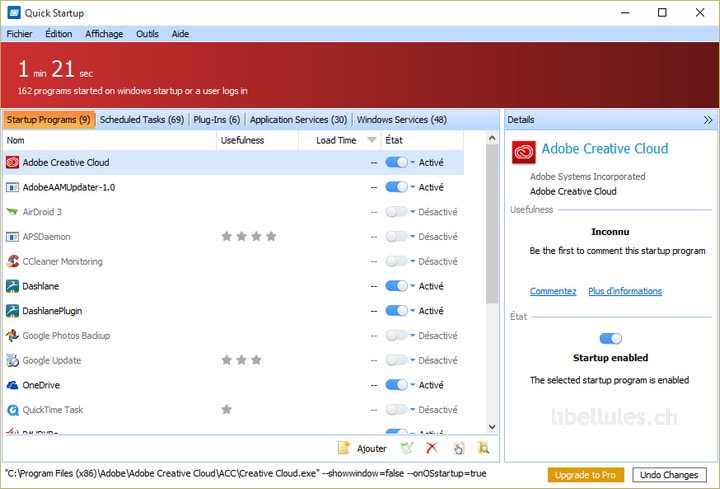Click the CCleaner Monitoring icon
The image size is (720, 489).
[12, 261]
